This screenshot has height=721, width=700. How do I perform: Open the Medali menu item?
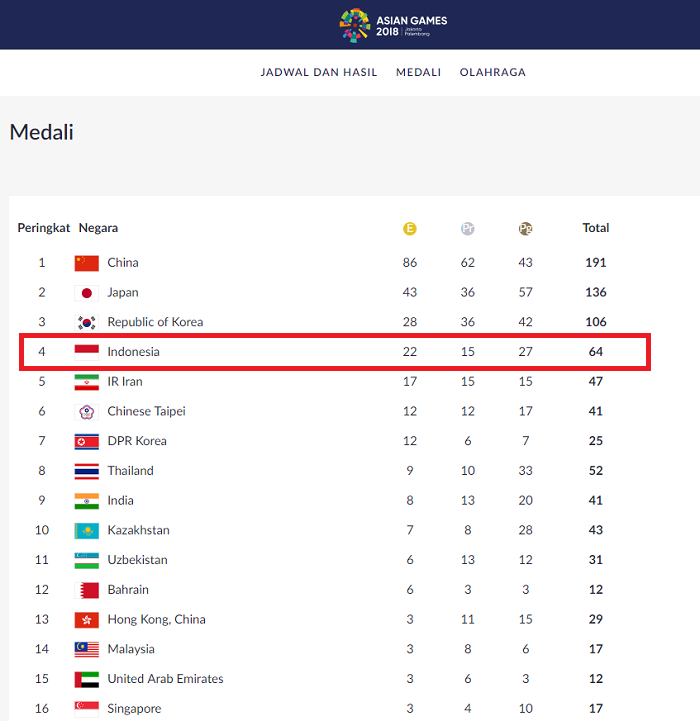tap(419, 72)
